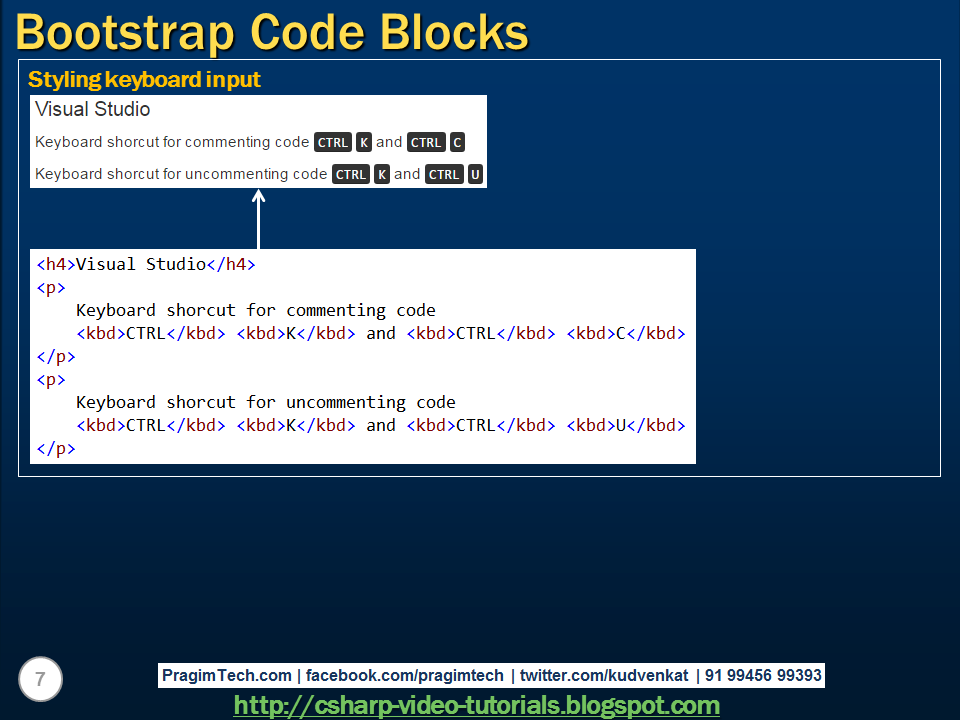The width and height of the screenshot is (960, 720).
Task: Click the second CTRL badge in uncommenting row
Action: tap(444, 174)
